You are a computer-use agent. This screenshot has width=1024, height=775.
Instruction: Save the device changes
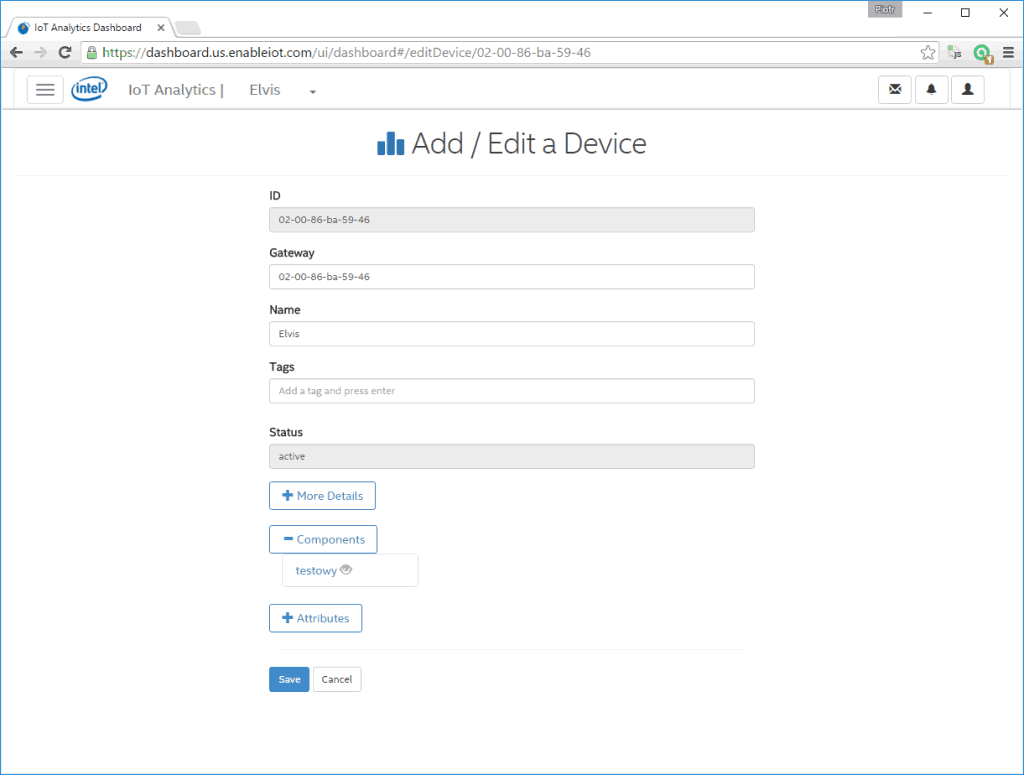[289, 679]
